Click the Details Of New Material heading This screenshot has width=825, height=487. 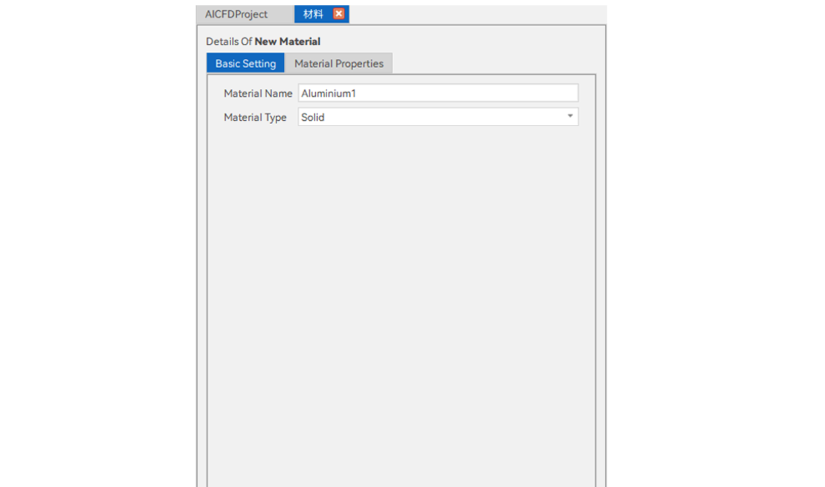pos(263,42)
